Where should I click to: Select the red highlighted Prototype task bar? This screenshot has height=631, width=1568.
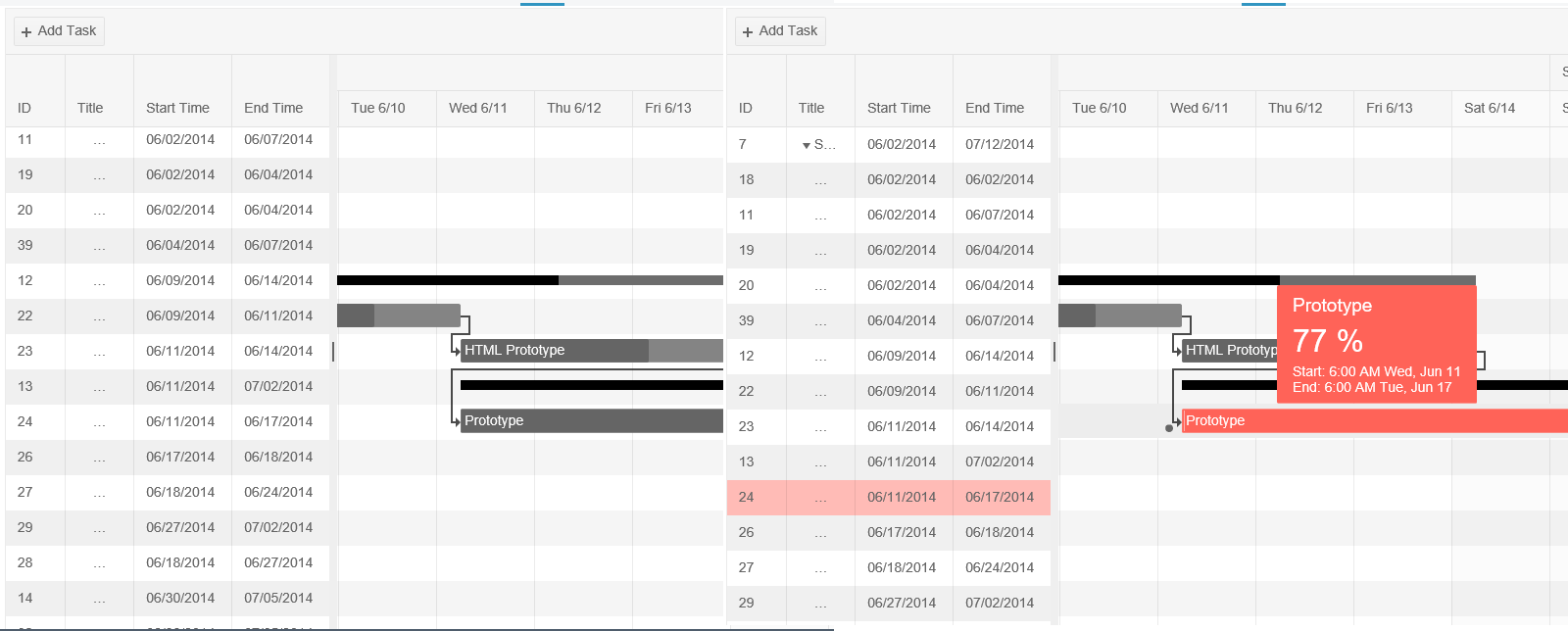point(1372,421)
